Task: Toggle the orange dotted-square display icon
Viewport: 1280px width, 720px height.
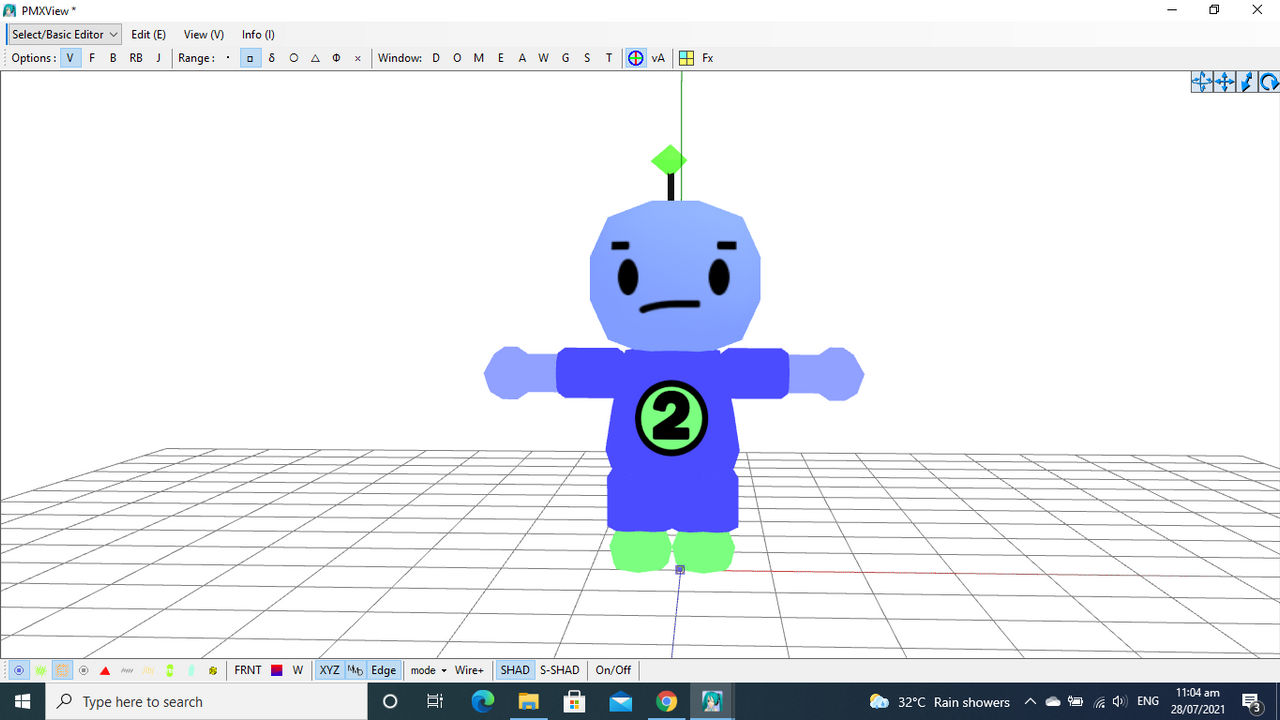Action: point(62,670)
